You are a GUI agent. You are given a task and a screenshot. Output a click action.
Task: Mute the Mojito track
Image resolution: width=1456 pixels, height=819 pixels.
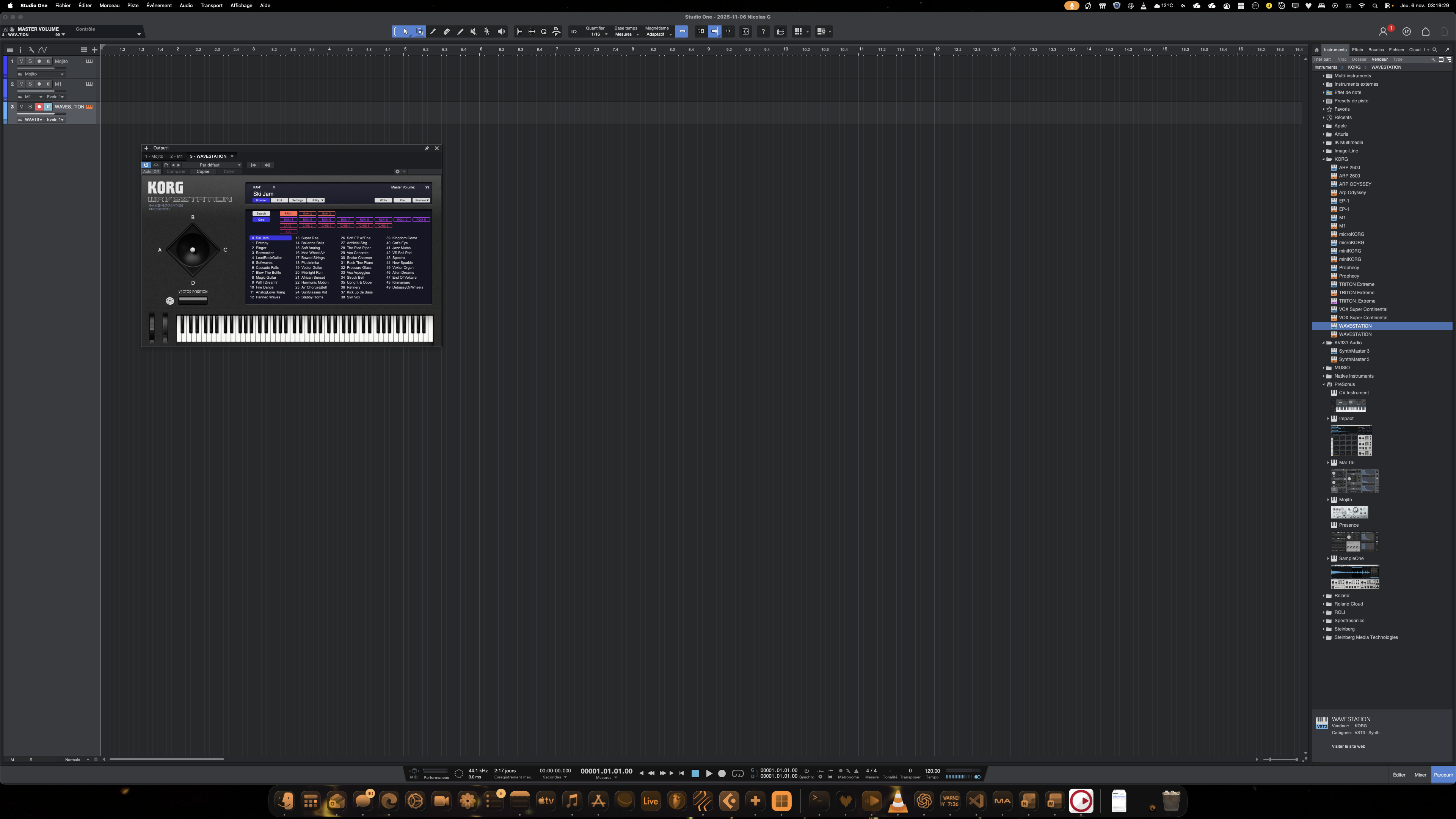tap(22, 61)
